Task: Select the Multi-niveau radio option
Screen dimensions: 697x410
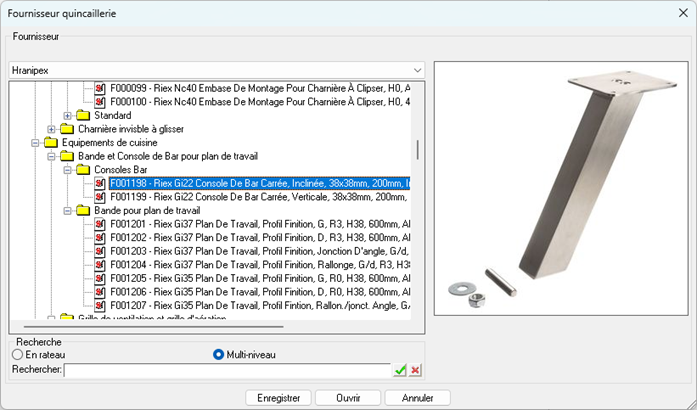Action: point(219,354)
